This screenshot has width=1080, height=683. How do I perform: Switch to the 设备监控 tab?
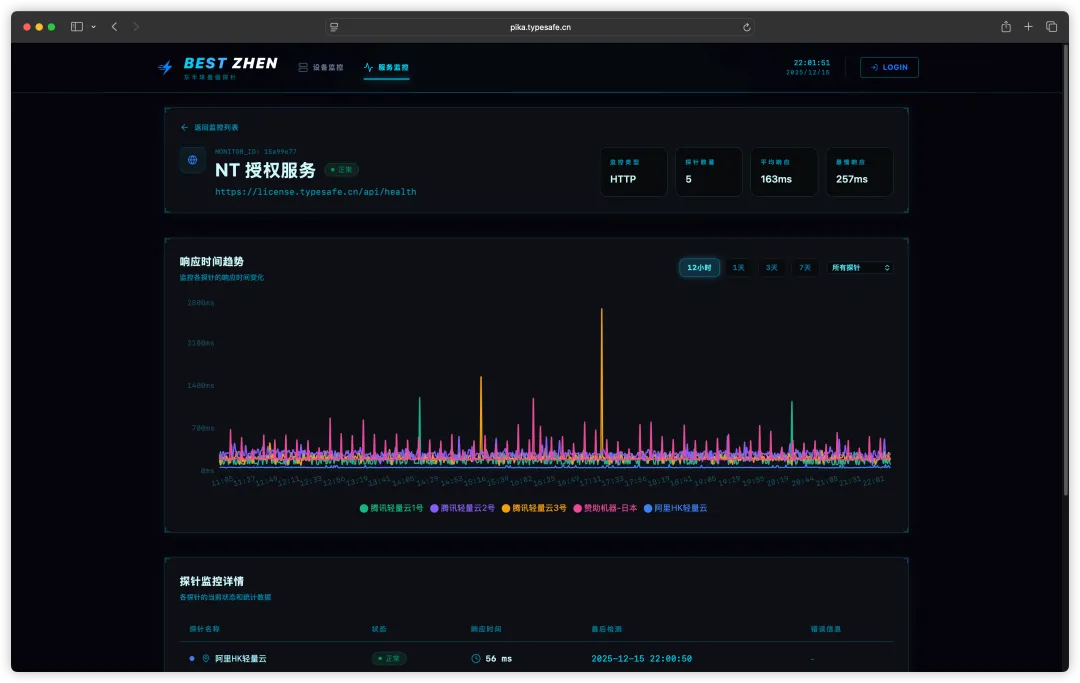pos(321,67)
